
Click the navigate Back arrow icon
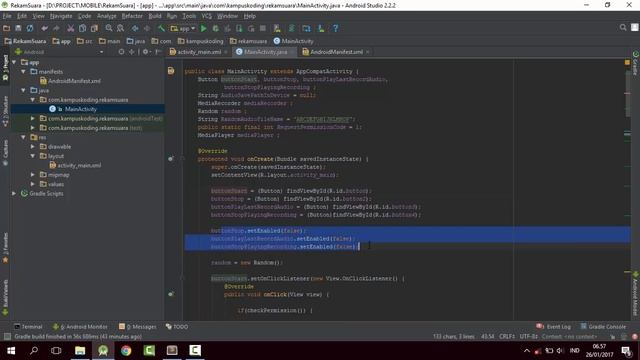click(135, 28)
